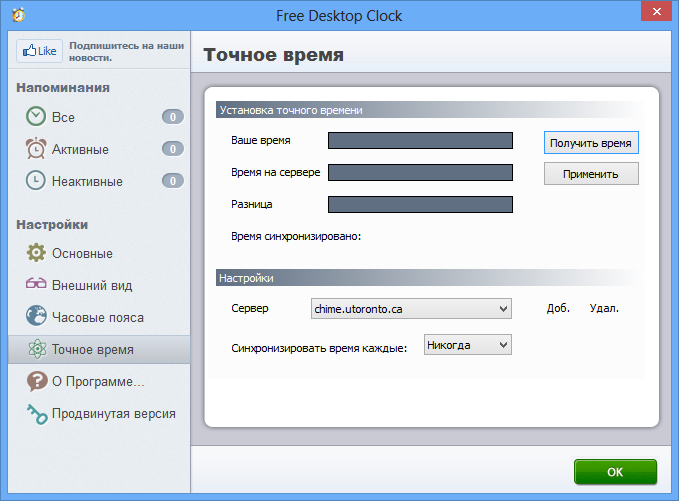Click the Установка точного времени section header
Image resolution: width=679 pixels, height=501 pixels.
click(431, 110)
